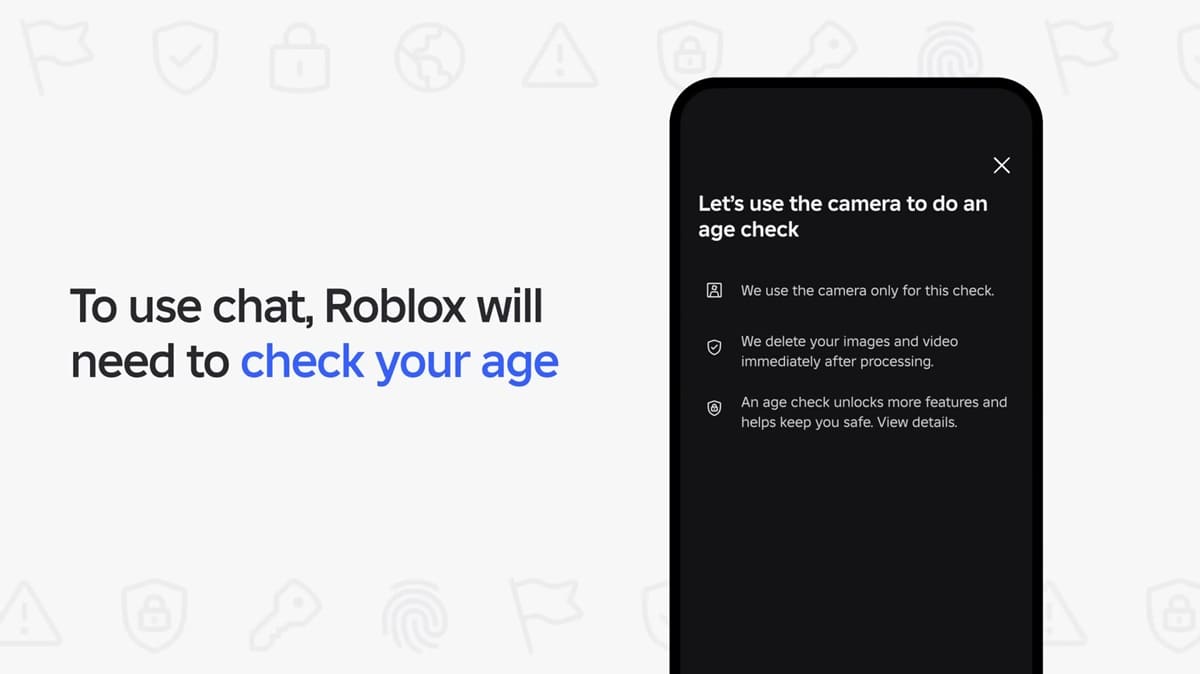Click the shield lock icon in the bottom-right corner
This screenshot has width=1200, height=674.
[1173, 614]
